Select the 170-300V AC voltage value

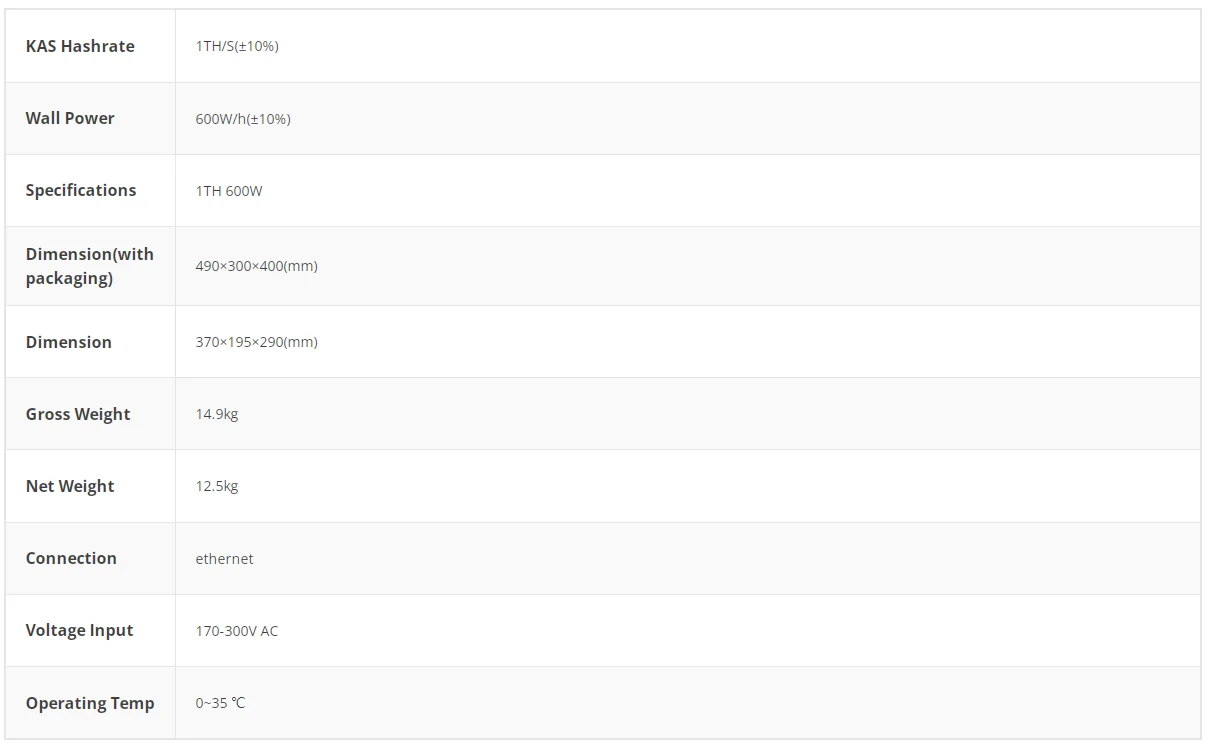(x=237, y=631)
